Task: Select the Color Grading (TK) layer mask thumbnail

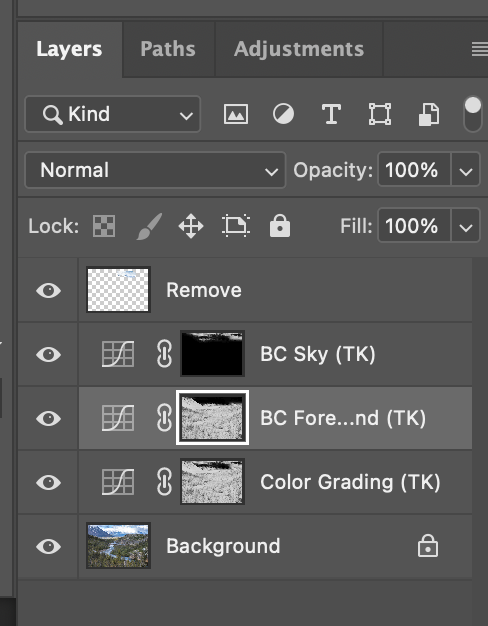Action: pyautogui.click(x=212, y=482)
